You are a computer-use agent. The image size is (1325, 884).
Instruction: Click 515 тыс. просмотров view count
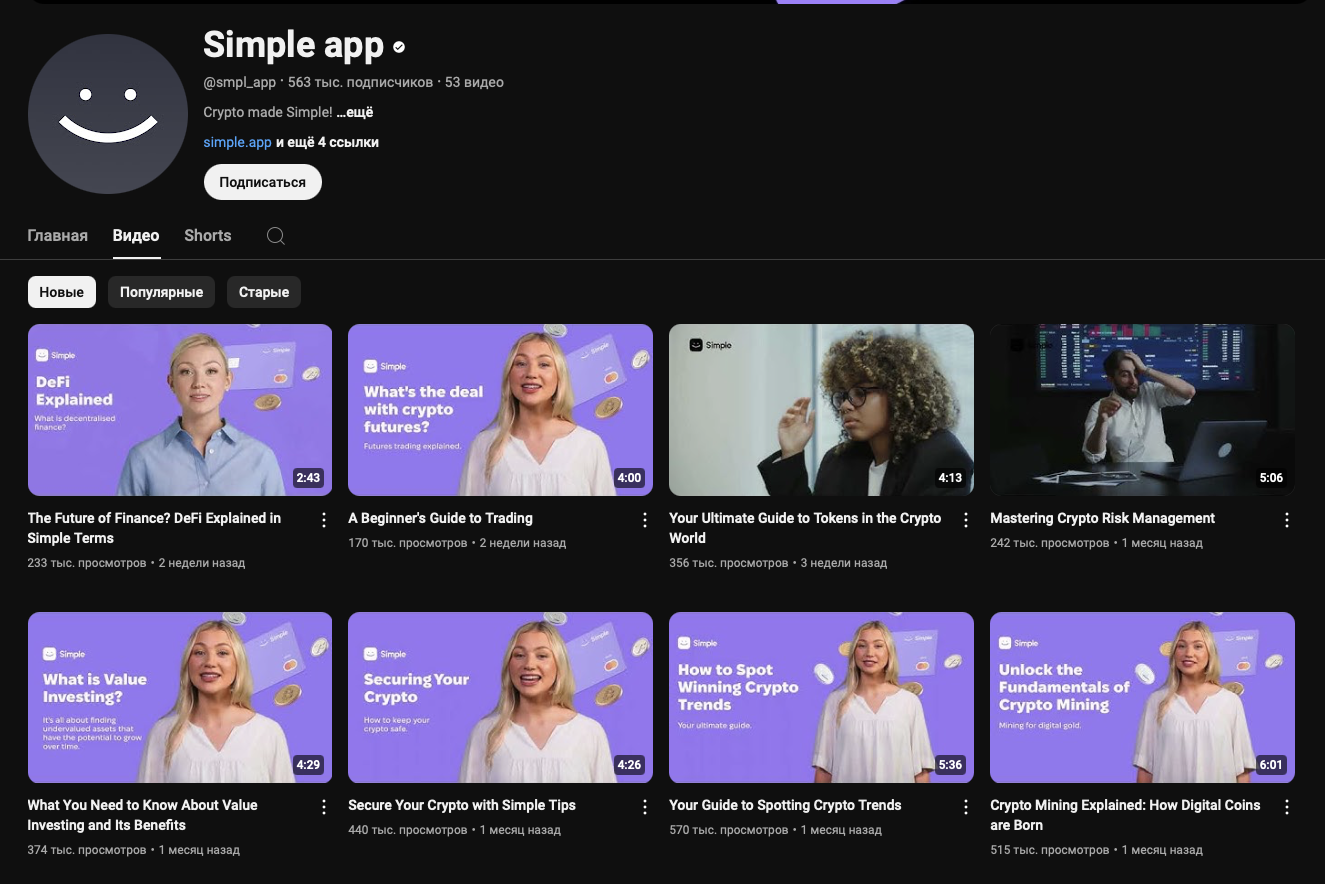[x=1049, y=850]
